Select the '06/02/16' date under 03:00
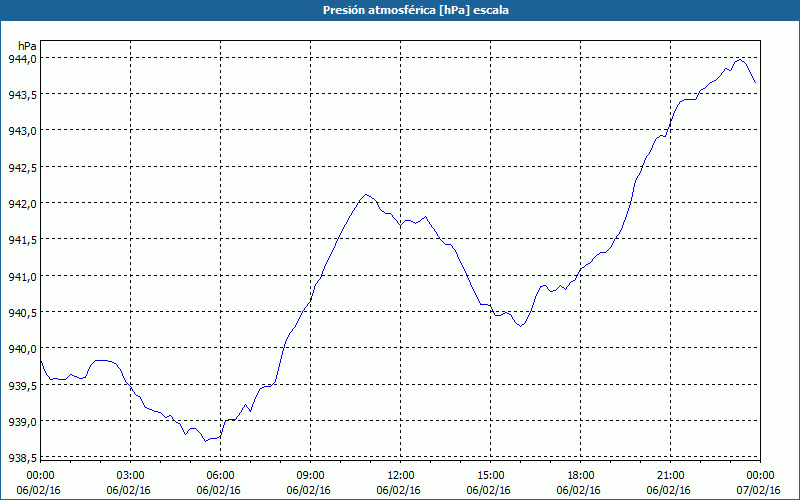This screenshot has width=800, height=500. click(129, 490)
